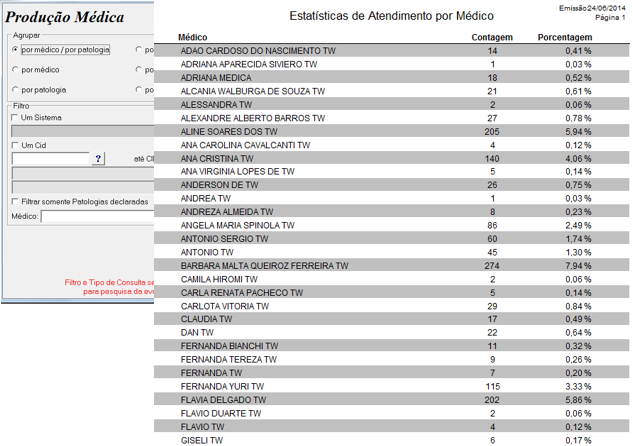Click 'ANDREZA ALMEIDA TW'

pyautogui.click(x=391, y=212)
